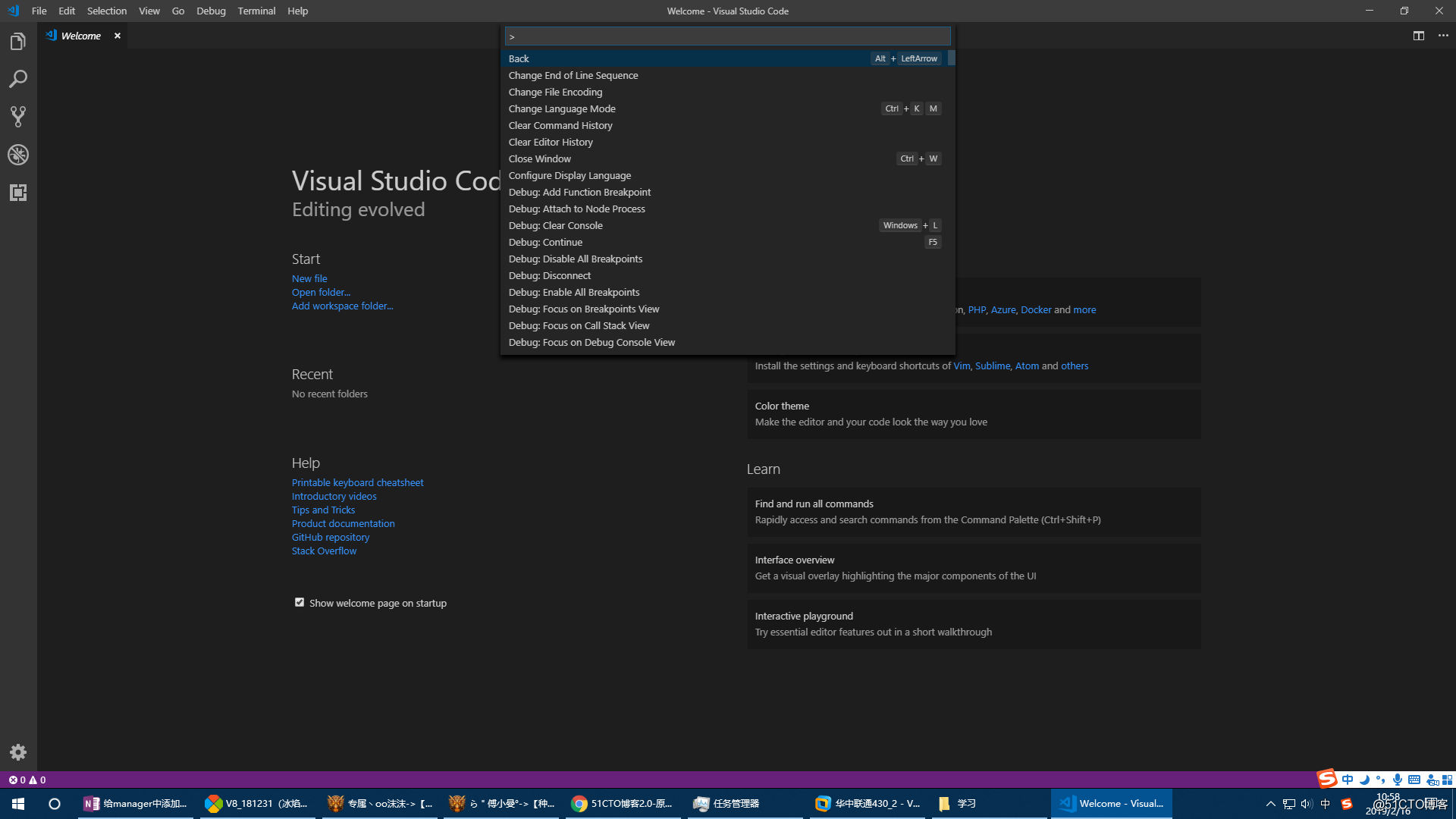Viewport: 1456px width, 819px height.
Task: Open the Windows Start menu
Action: click(x=18, y=804)
